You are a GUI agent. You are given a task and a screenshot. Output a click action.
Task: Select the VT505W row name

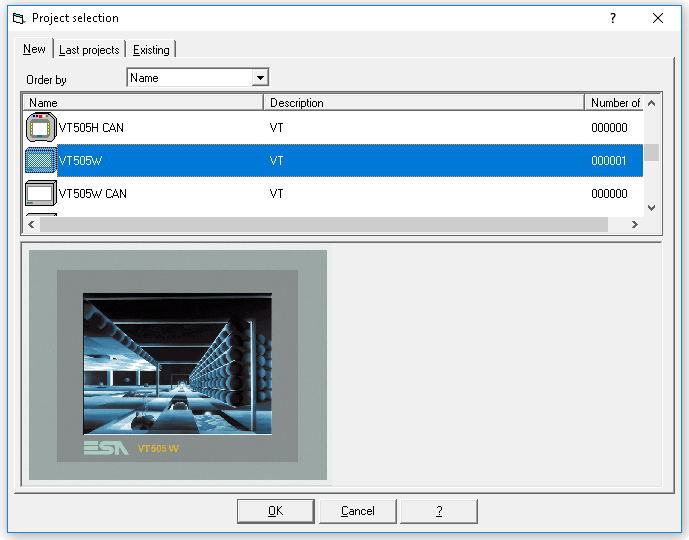pos(80,160)
